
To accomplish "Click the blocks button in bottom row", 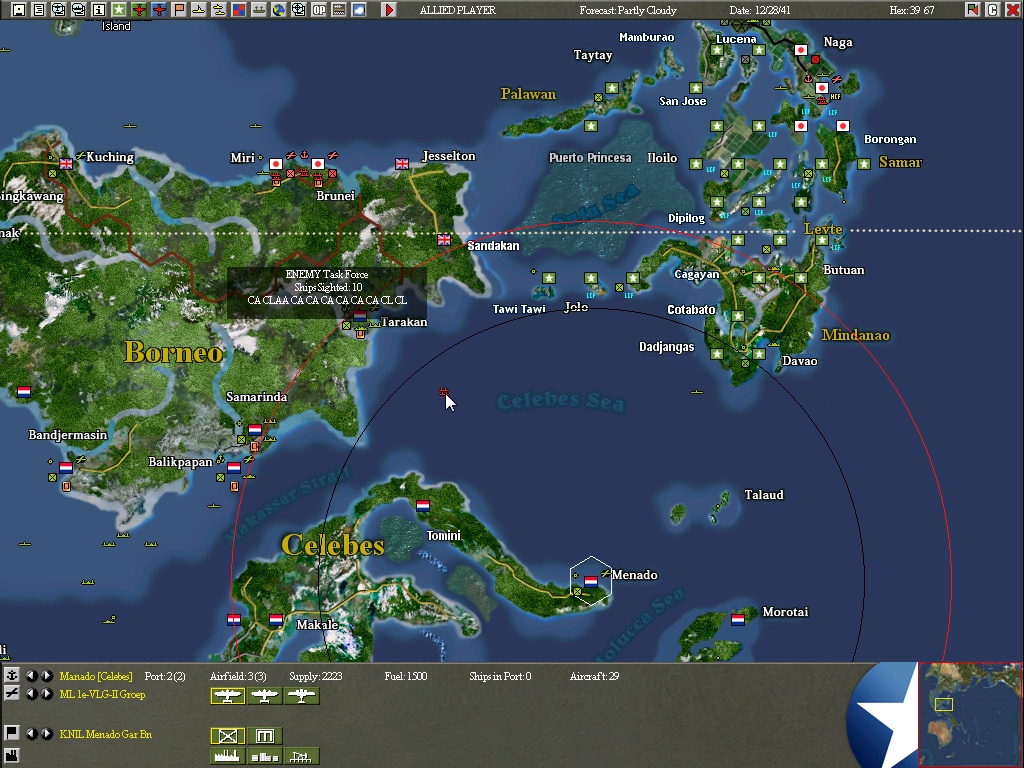I will pyautogui.click(x=264, y=756).
